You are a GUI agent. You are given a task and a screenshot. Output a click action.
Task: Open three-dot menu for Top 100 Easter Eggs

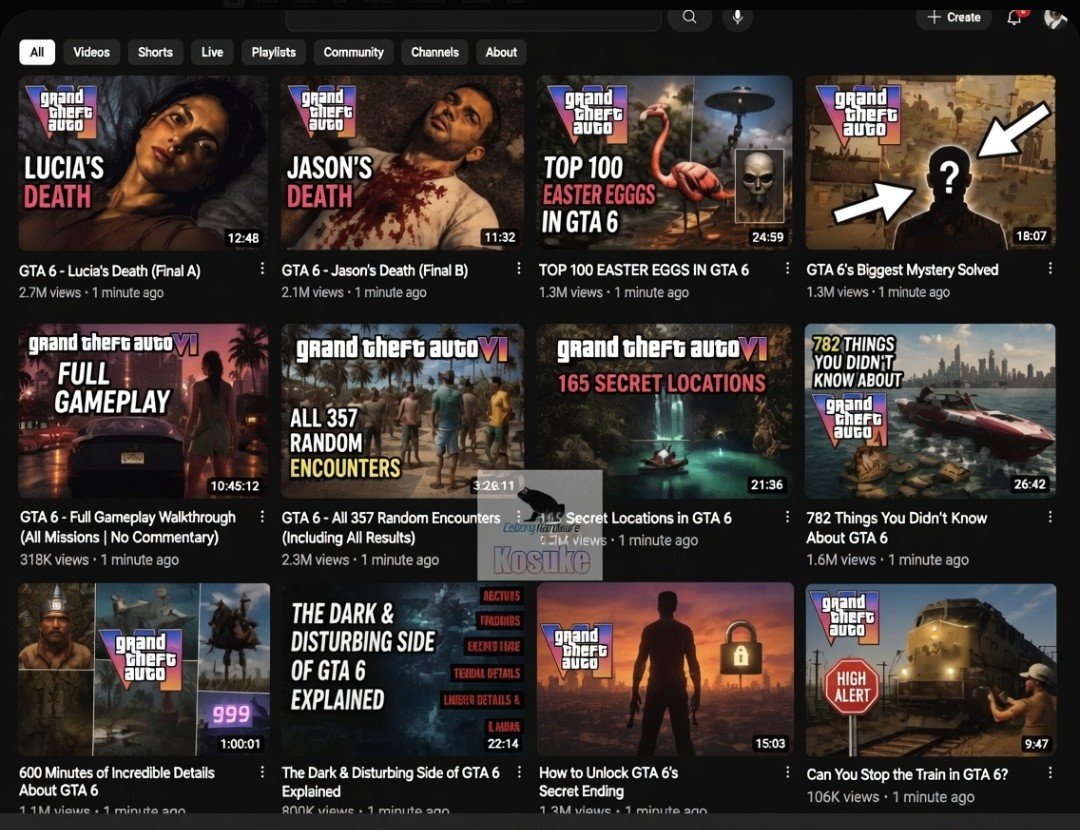[x=787, y=269]
